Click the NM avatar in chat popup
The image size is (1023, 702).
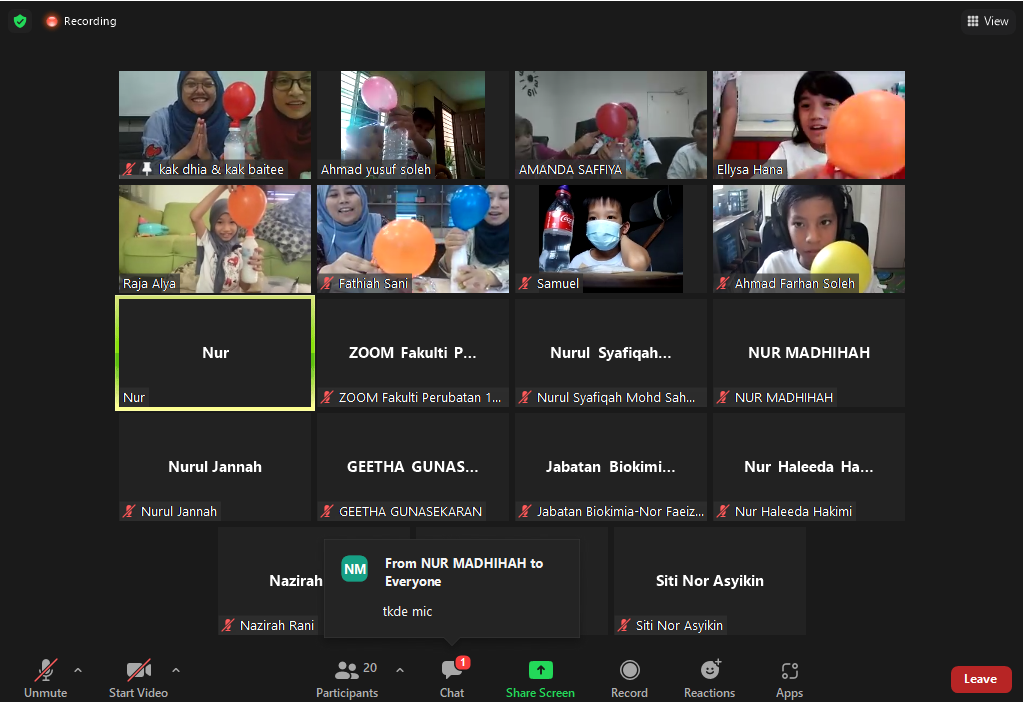coord(354,569)
